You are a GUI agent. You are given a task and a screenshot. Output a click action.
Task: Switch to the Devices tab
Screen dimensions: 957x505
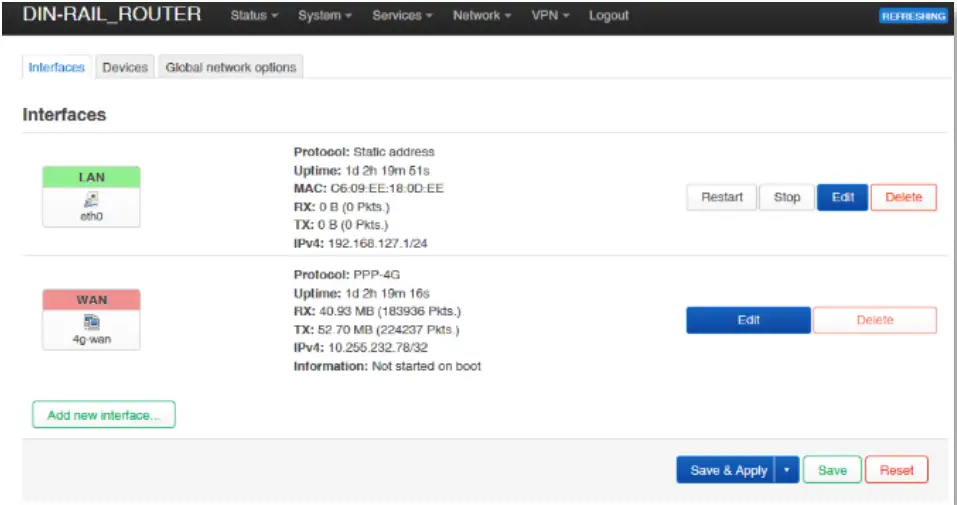[125, 67]
